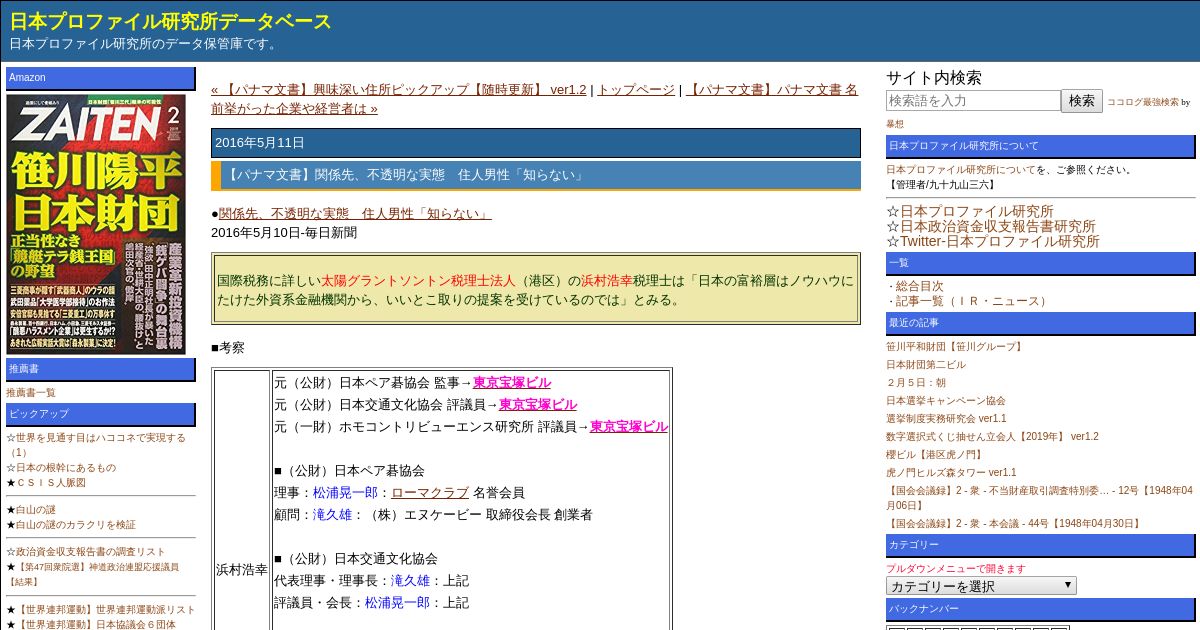The height and width of the screenshot is (630, 1200).
Task: Click 東京宝塚ビル link for ホモコントリビューエンス研究所
Action: pos(629,426)
